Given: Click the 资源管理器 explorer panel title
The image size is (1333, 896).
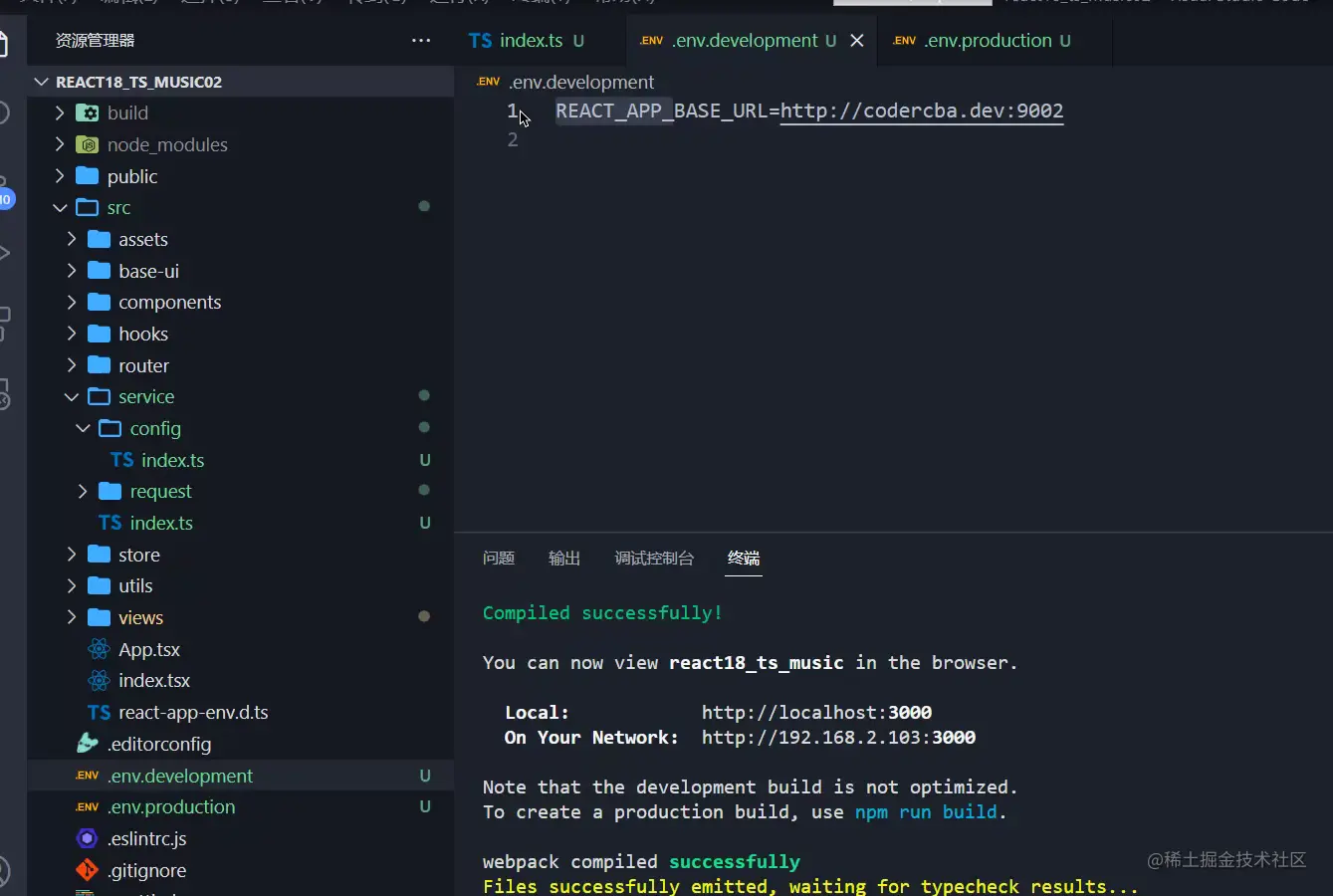Looking at the screenshot, I should coord(95,41).
